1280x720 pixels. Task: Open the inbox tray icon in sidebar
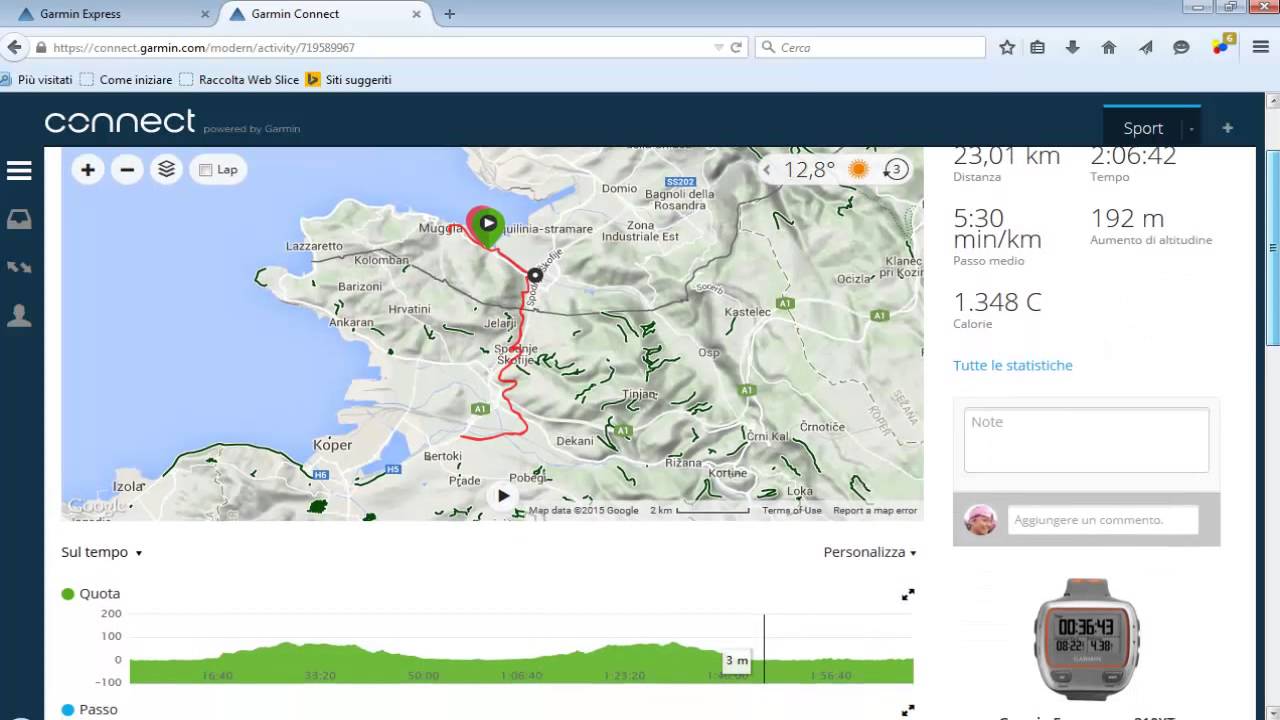19,220
